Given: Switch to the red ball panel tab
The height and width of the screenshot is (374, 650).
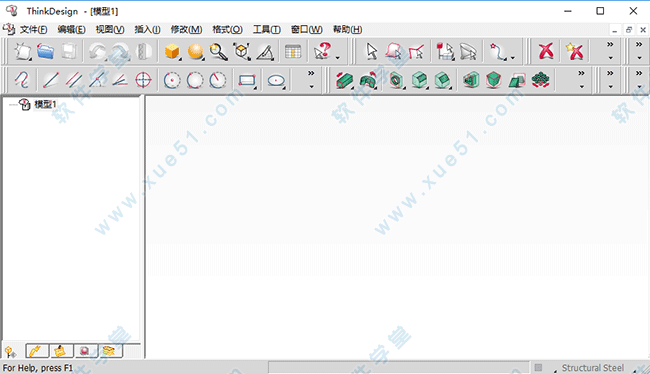Looking at the screenshot, I should [x=86, y=351].
